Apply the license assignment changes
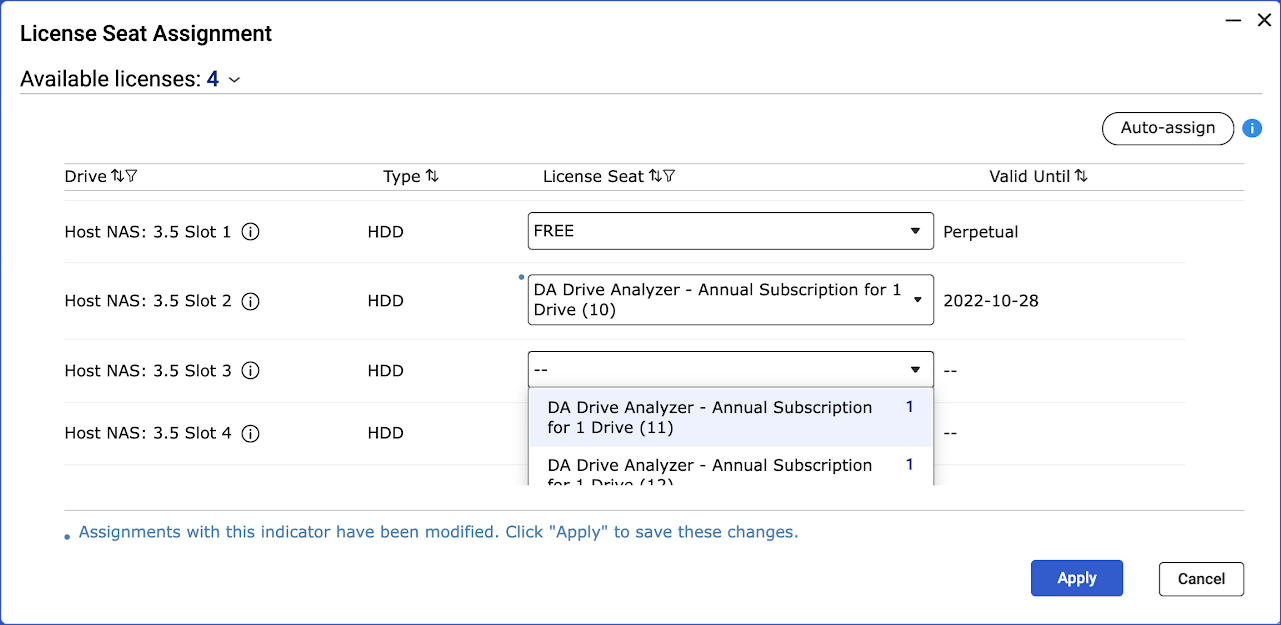This screenshot has width=1281, height=625. tap(1076, 578)
